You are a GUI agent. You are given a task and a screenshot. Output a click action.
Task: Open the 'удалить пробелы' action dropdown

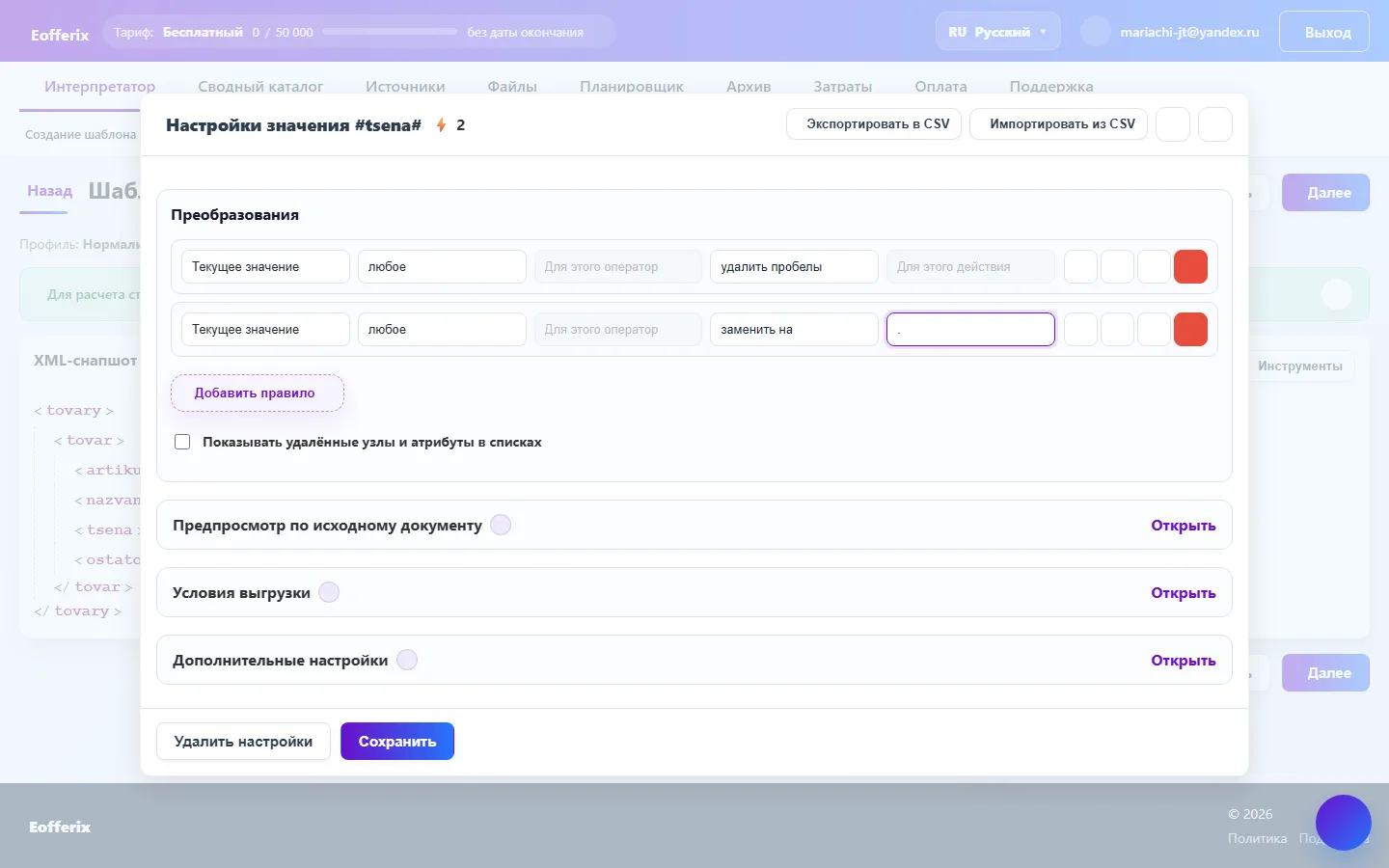pos(794,267)
